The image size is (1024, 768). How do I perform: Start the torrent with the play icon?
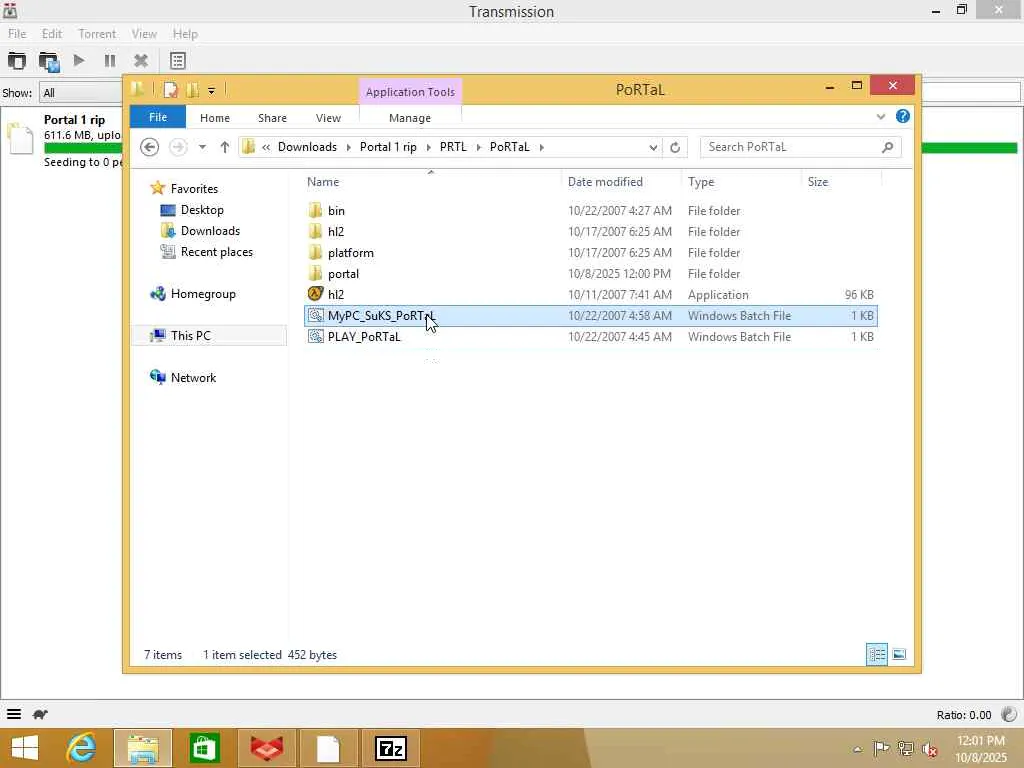point(79,61)
